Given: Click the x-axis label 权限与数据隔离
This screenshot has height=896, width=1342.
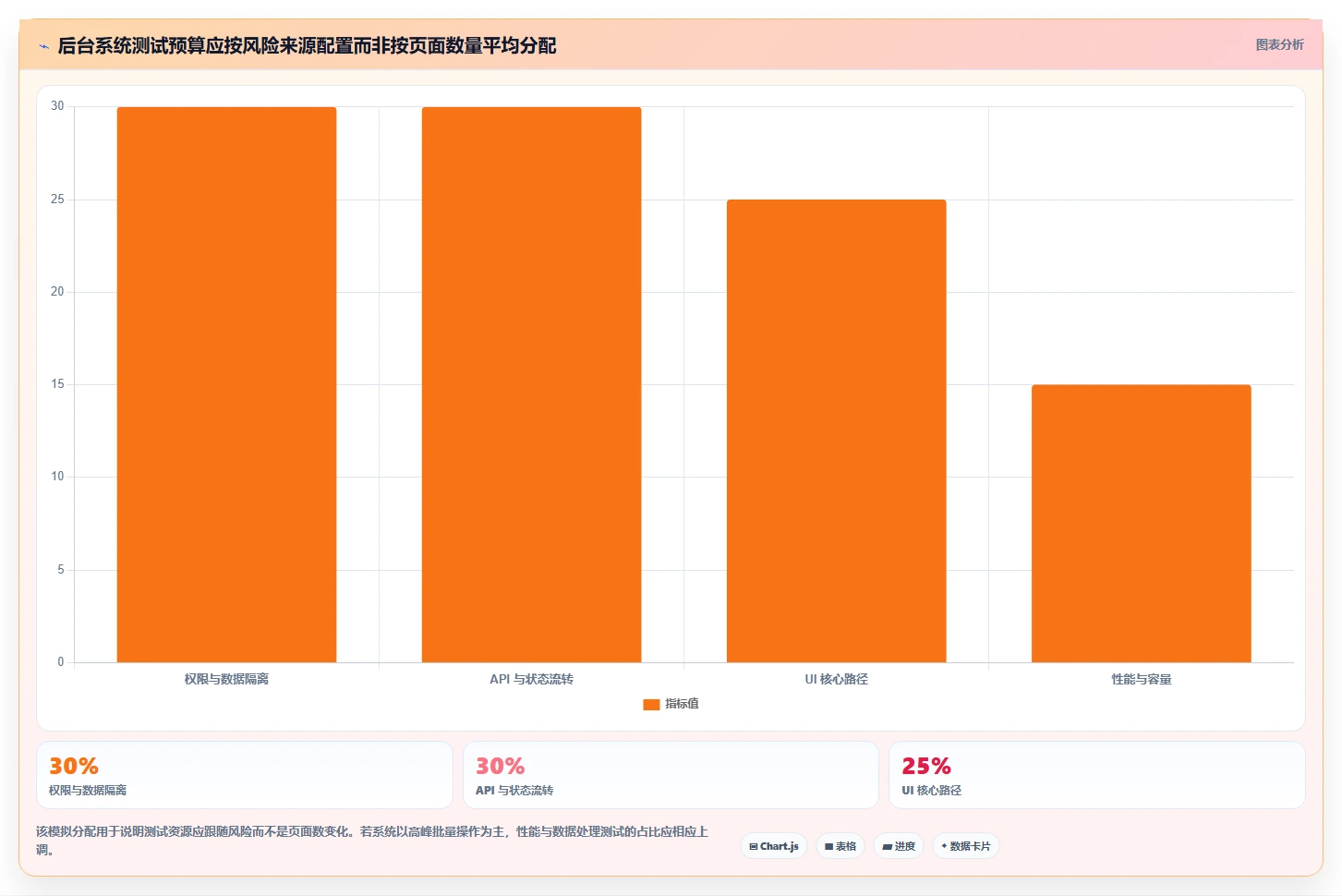Looking at the screenshot, I should [226, 679].
